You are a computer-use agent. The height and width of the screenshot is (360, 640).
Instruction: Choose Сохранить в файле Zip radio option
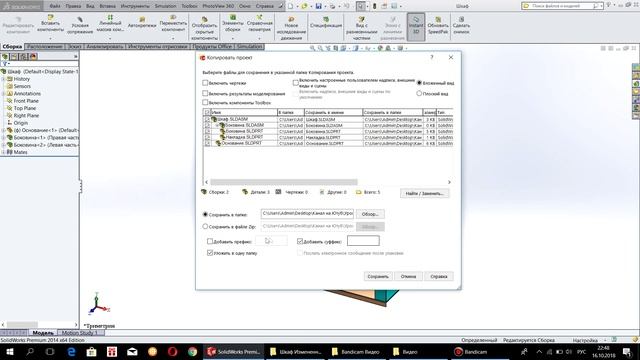pos(205,226)
